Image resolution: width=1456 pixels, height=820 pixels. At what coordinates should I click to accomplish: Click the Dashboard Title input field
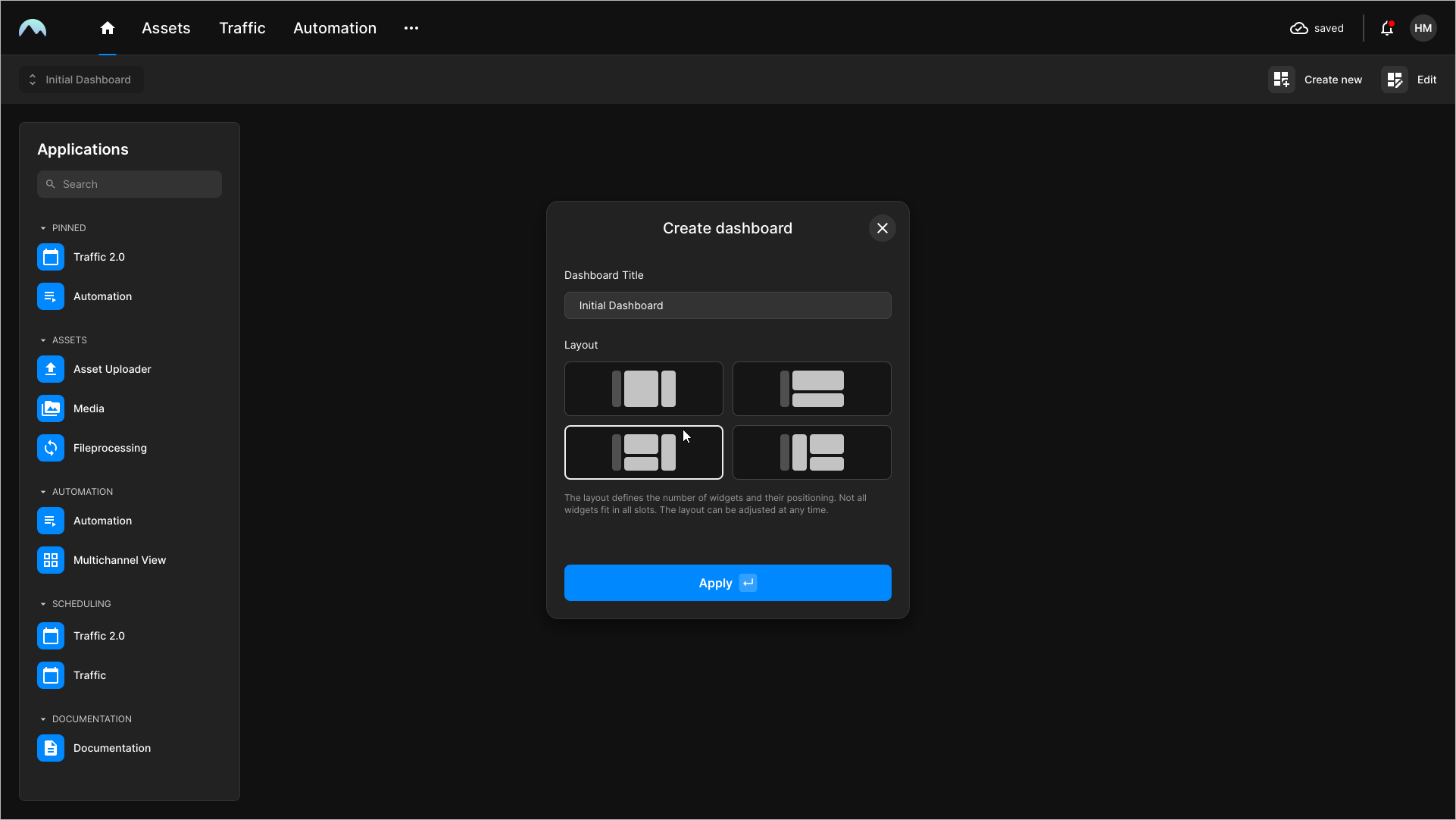[x=728, y=305]
